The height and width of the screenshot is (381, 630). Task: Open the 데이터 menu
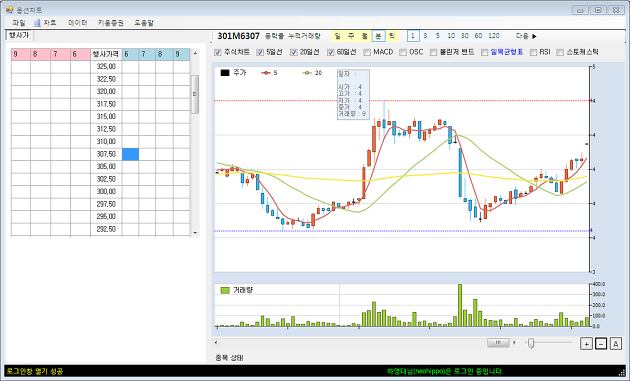point(78,23)
